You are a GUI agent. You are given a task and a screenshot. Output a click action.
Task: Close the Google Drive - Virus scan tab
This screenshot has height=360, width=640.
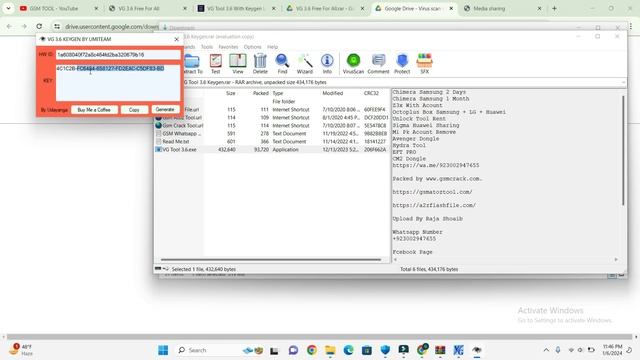point(451,8)
